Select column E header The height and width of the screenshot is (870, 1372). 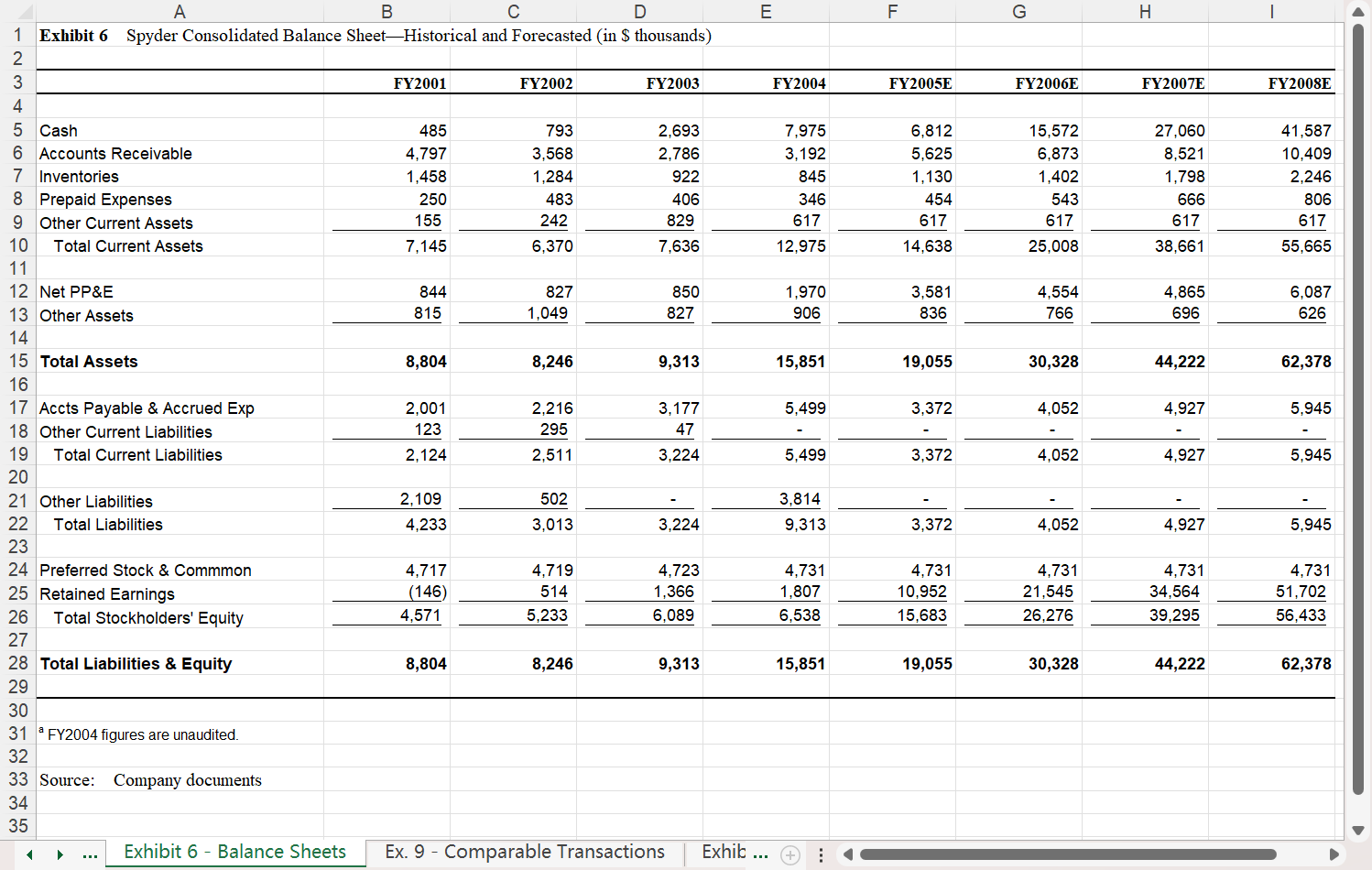pyautogui.click(x=766, y=11)
